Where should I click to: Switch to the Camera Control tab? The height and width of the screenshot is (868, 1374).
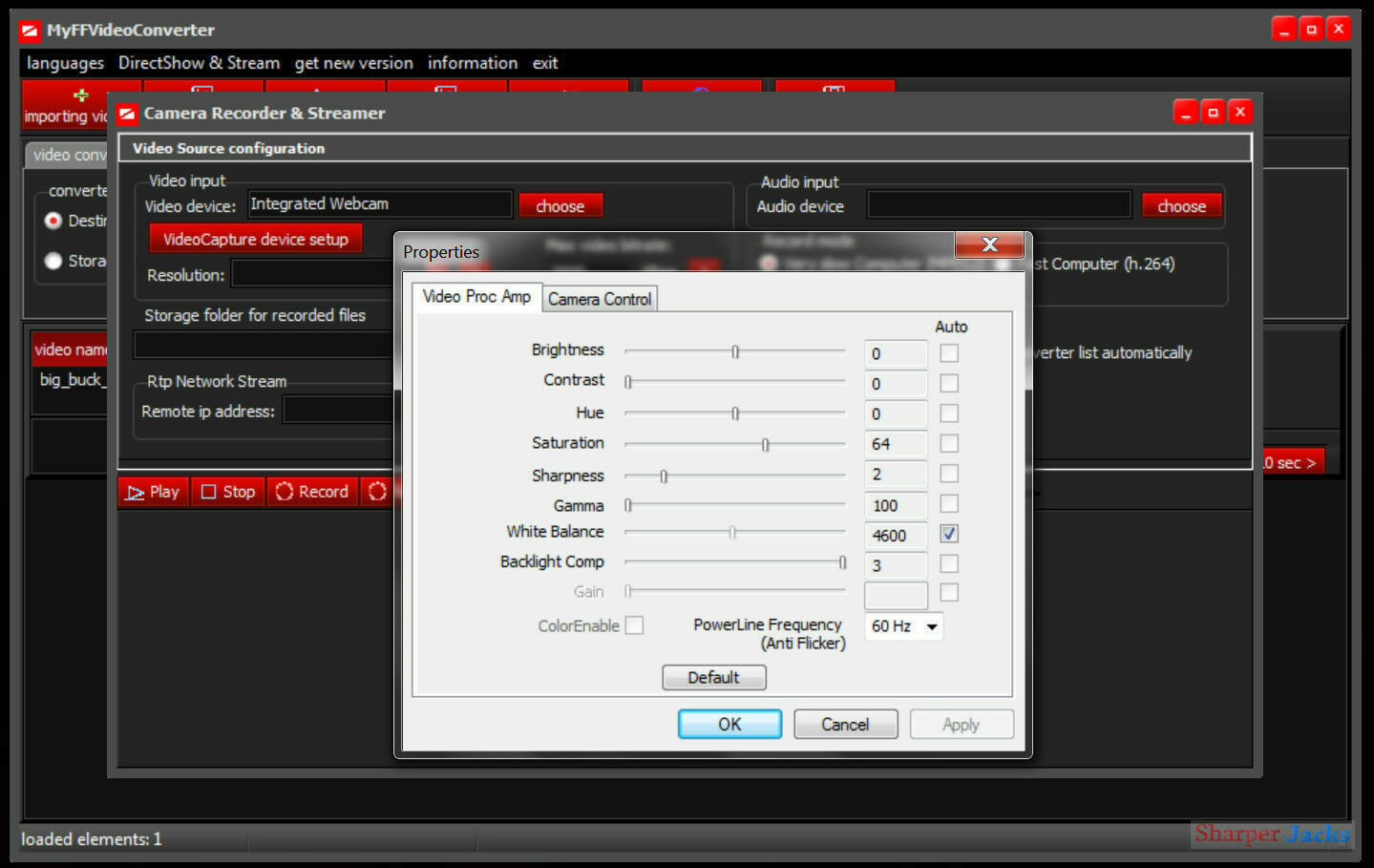point(600,299)
